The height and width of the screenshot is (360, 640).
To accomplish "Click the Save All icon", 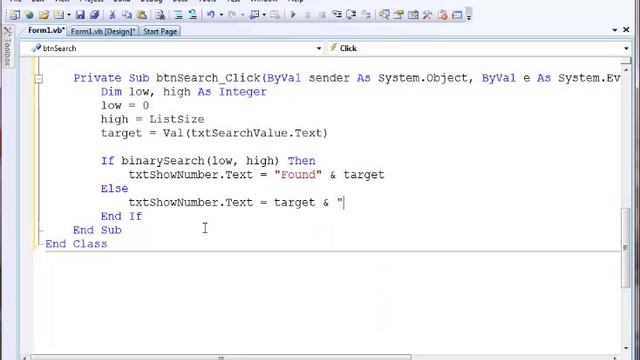I will [95, 15].
